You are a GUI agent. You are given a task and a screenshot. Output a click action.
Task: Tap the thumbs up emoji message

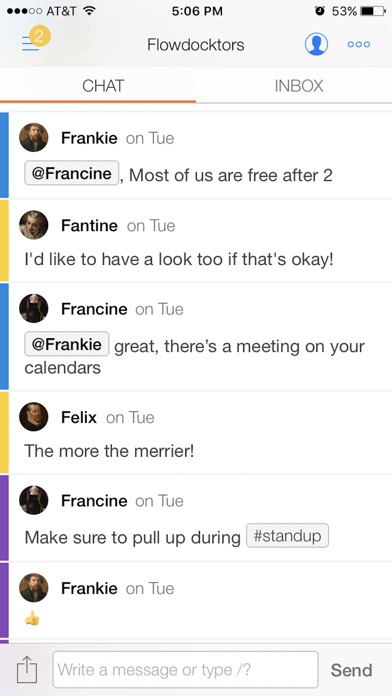pos(32,618)
